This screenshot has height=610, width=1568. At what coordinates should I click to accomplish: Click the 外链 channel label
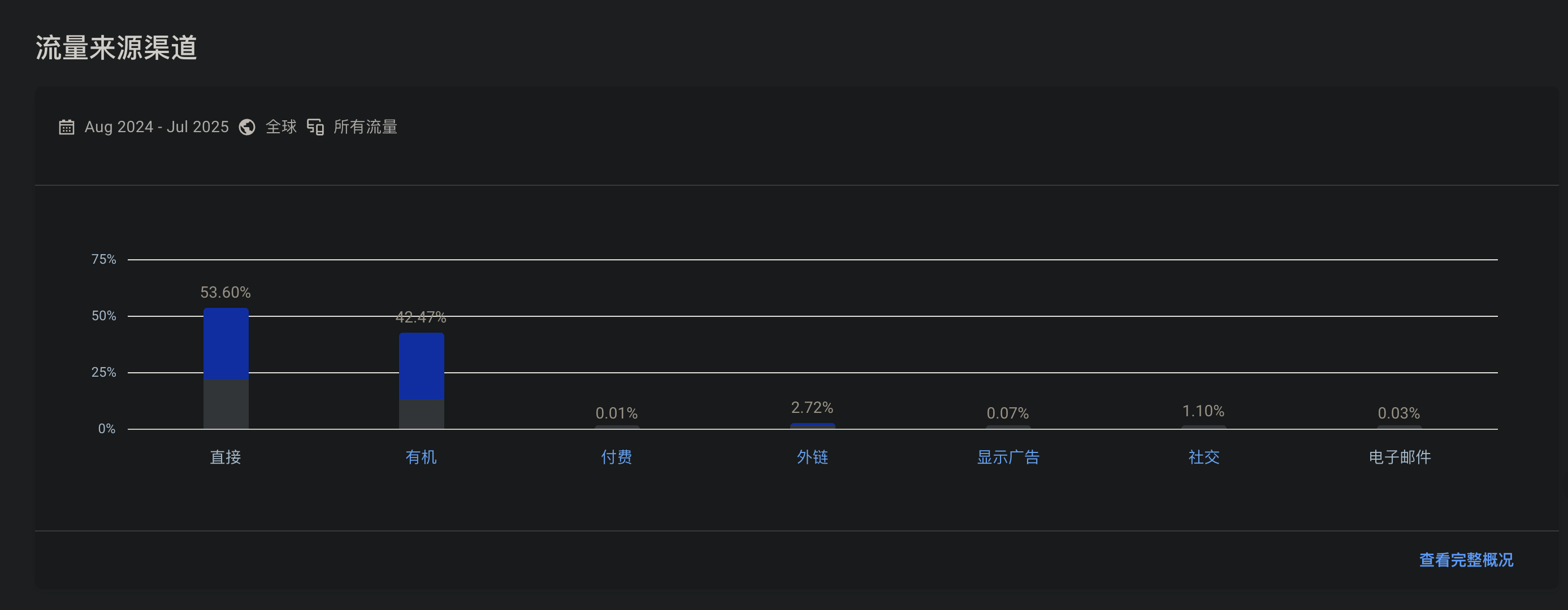pos(813,457)
